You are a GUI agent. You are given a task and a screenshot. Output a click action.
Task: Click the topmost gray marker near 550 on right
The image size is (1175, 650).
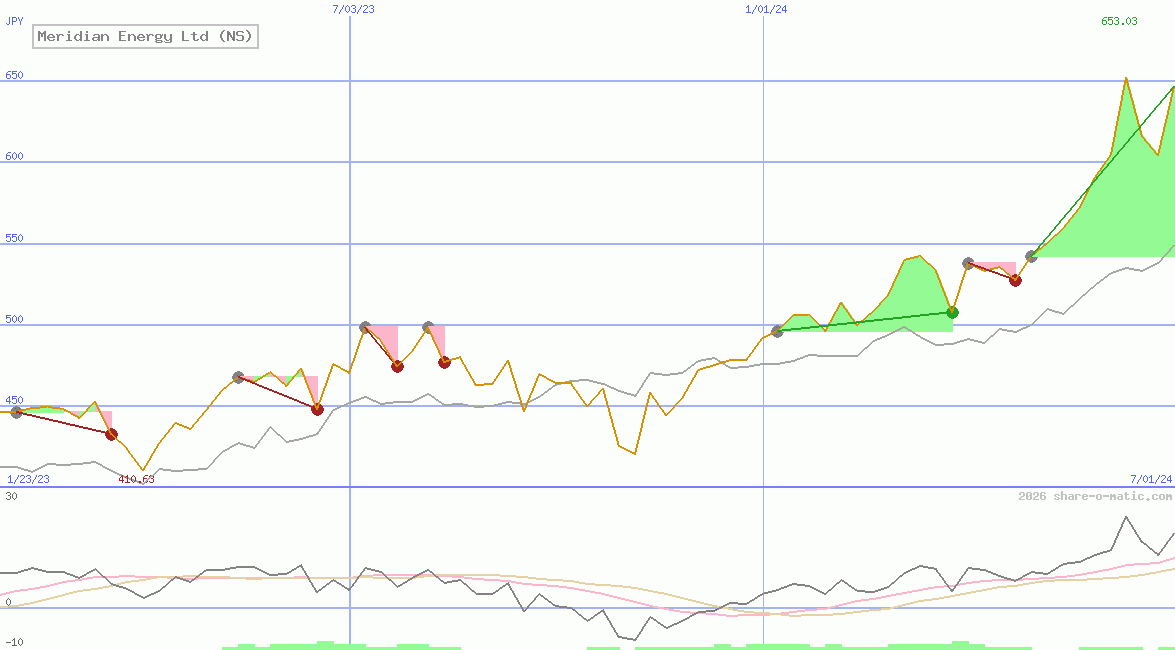click(1031, 255)
